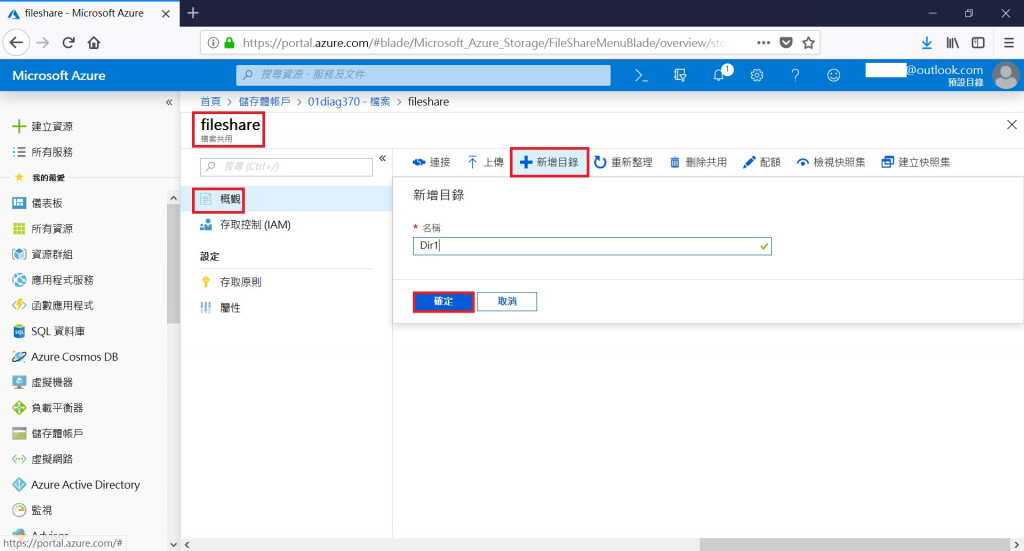Image resolution: width=1024 pixels, height=551 pixels.
Task: Close the fileshare blade
Action: click(x=1012, y=125)
